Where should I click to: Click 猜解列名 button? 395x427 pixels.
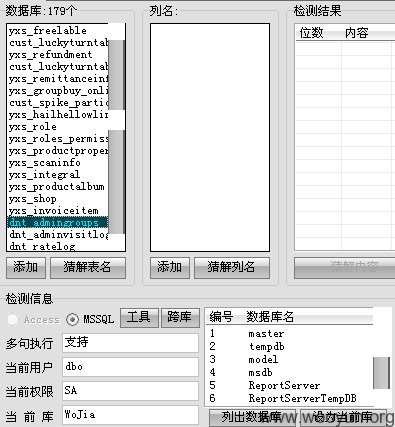coord(232,267)
